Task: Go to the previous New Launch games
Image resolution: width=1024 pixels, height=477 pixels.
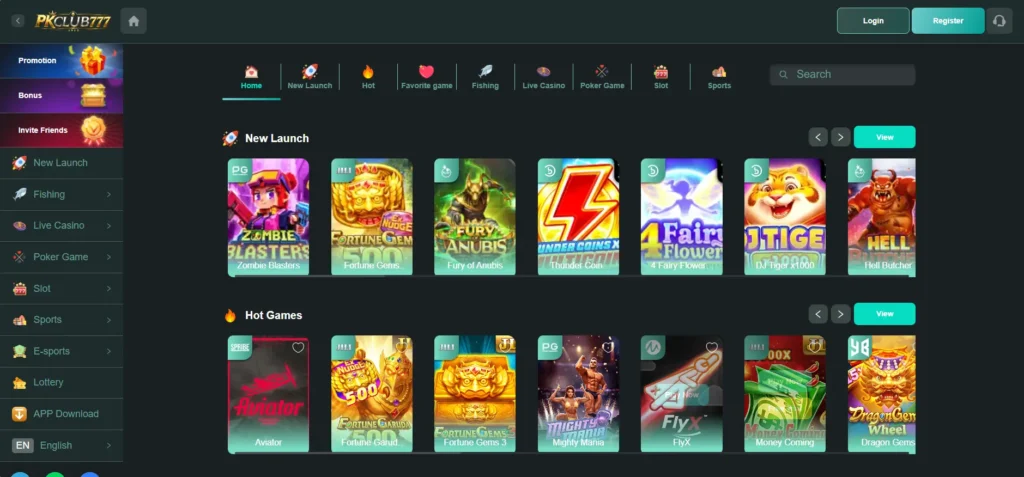Action: click(818, 137)
